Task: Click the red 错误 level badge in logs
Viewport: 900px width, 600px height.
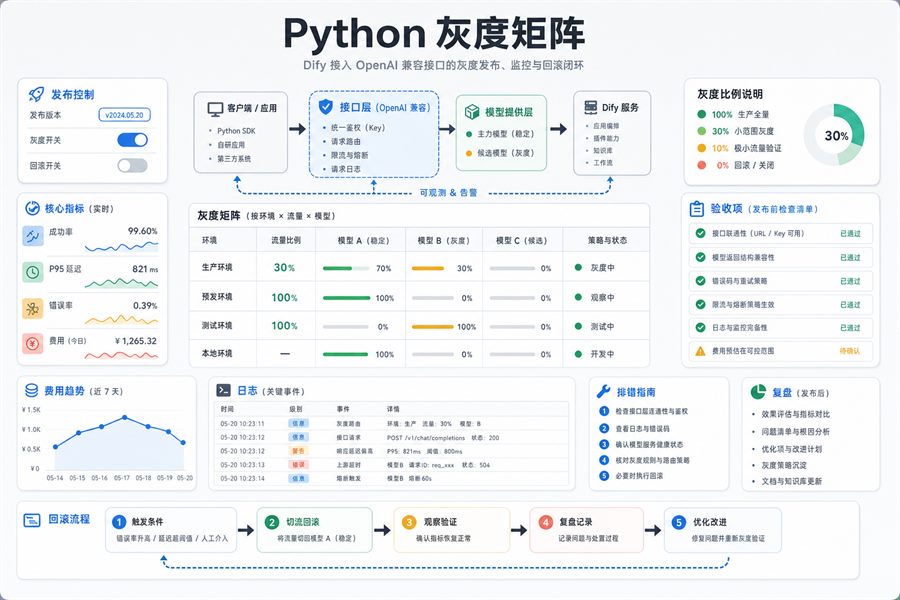Action: (298, 464)
